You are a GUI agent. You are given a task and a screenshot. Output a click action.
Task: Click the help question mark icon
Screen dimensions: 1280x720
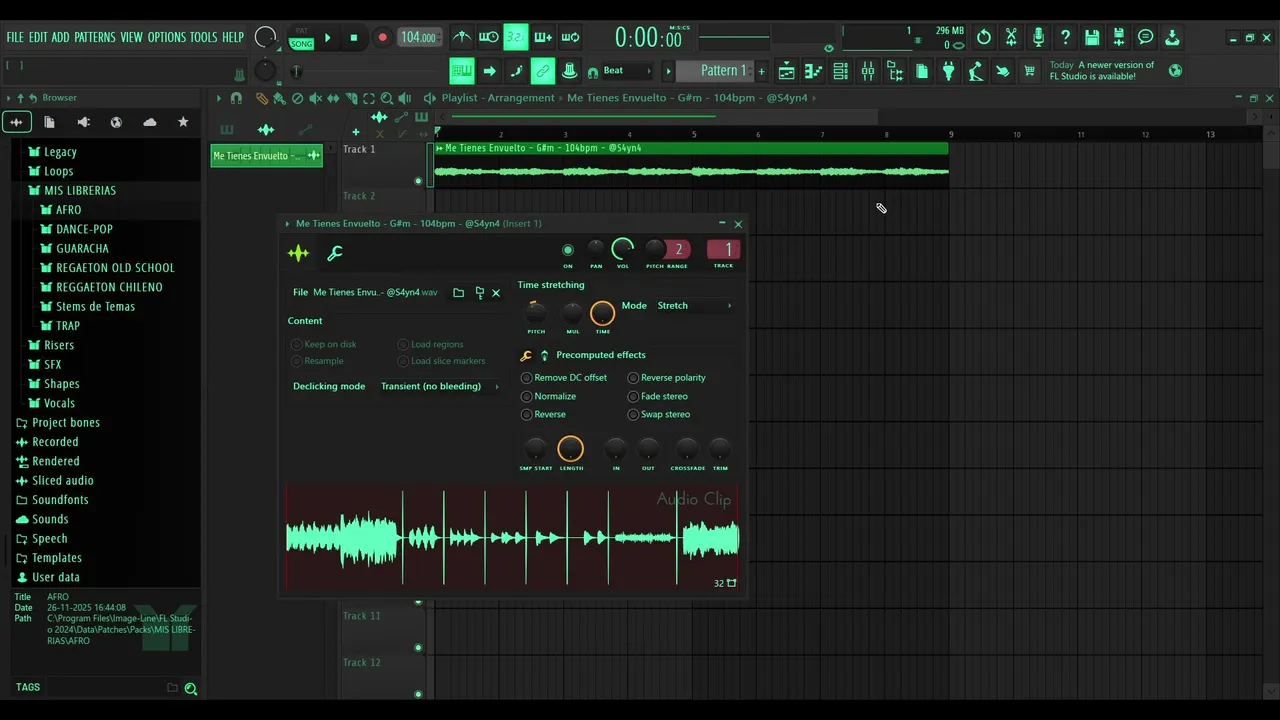pyautogui.click(x=1065, y=37)
